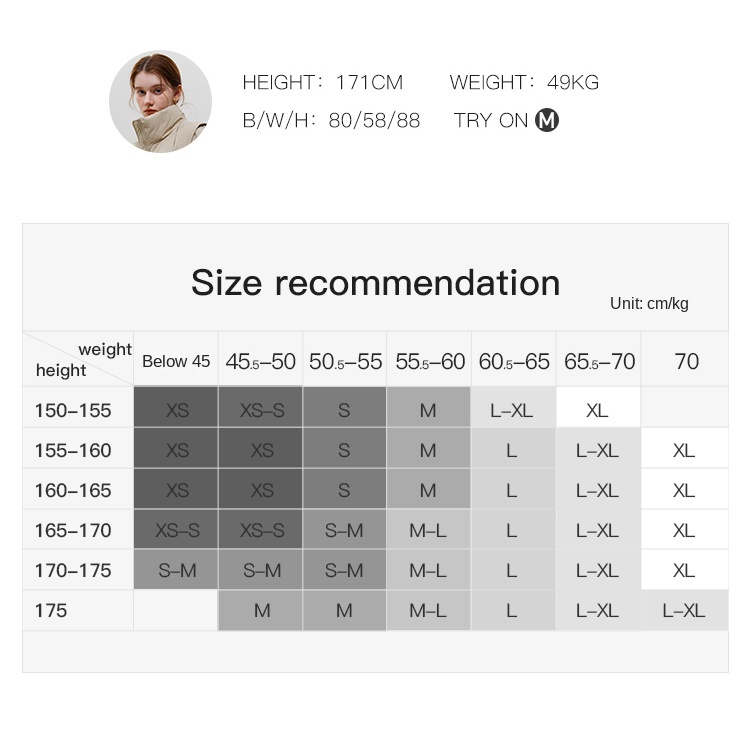Select the 'HEIGHT: 171CM' text
The width and height of the screenshot is (750, 733).
click(323, 82)
